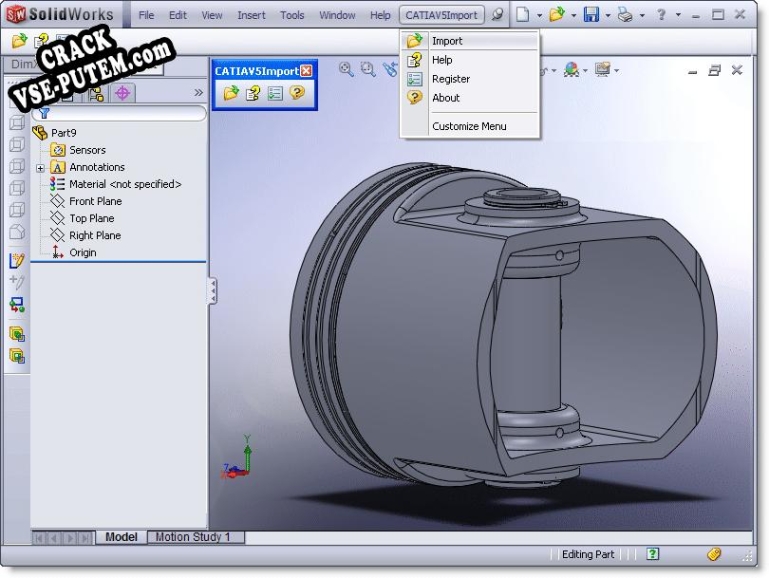Click the Zoom to Fit magnifier icon
The image size is (769, 578).
[x=346, y=69]
